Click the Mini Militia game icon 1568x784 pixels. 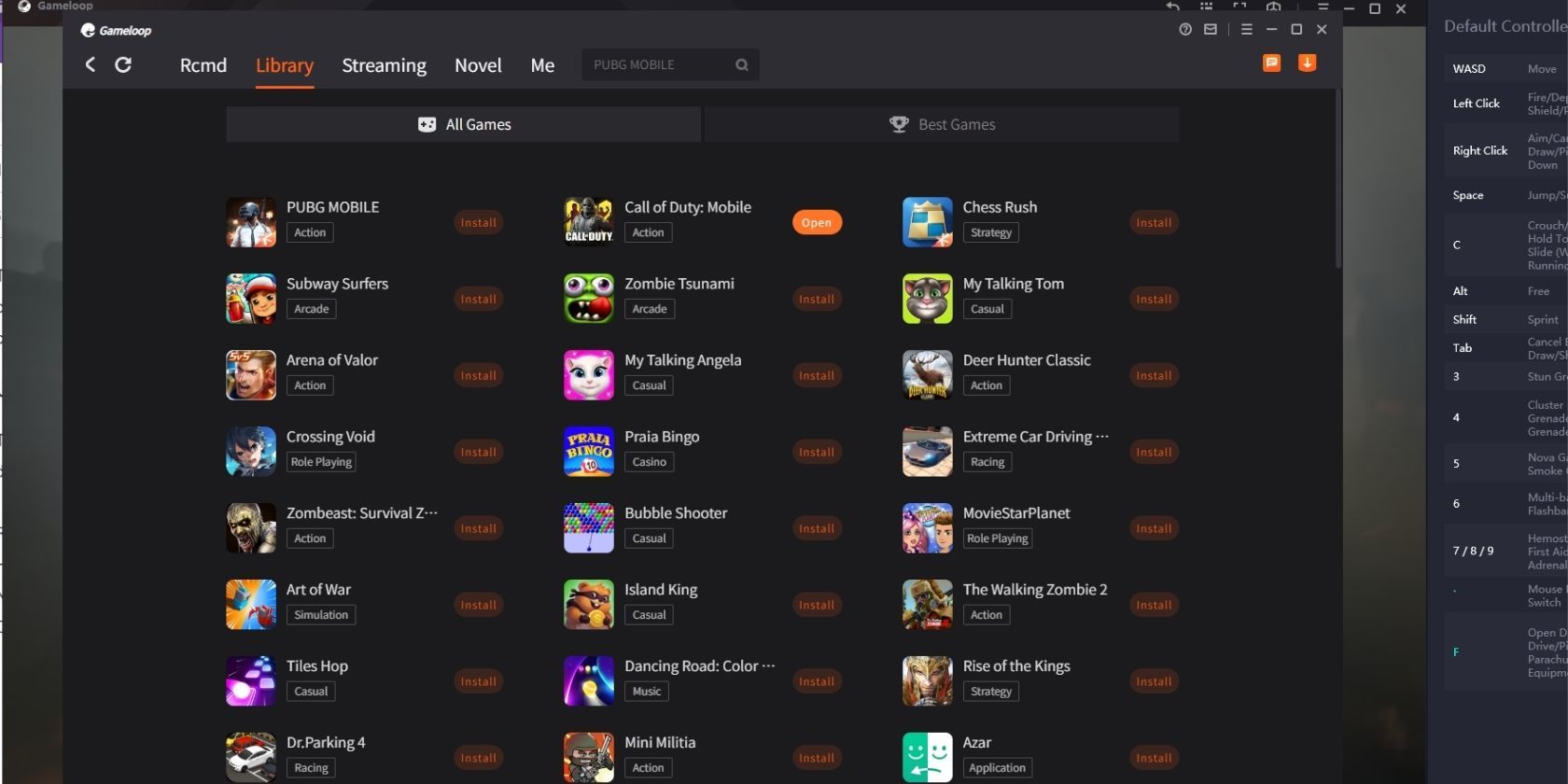pyautogui.click(x=589, y=758)
